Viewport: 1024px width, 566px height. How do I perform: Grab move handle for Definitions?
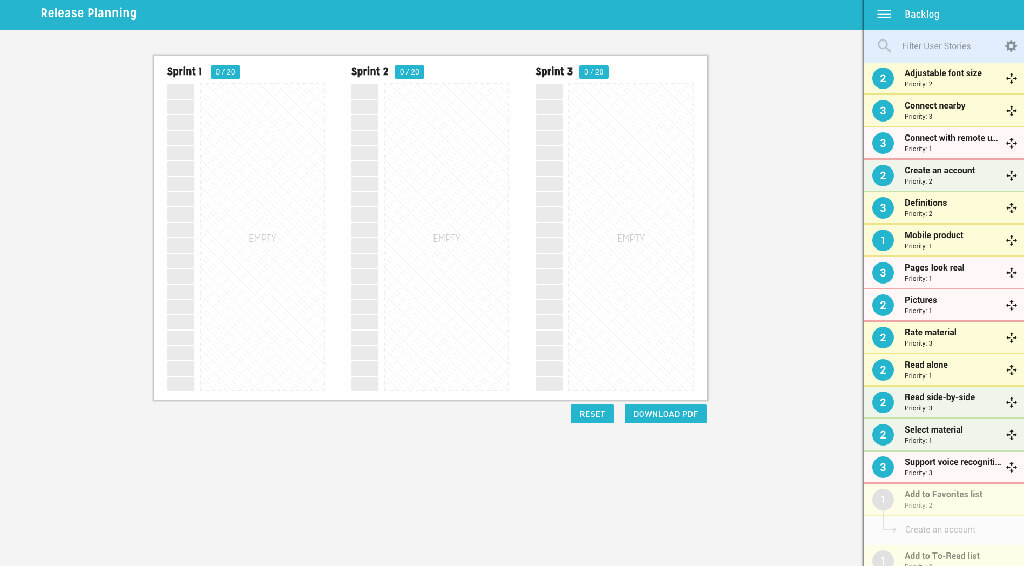click(1011, 208)
